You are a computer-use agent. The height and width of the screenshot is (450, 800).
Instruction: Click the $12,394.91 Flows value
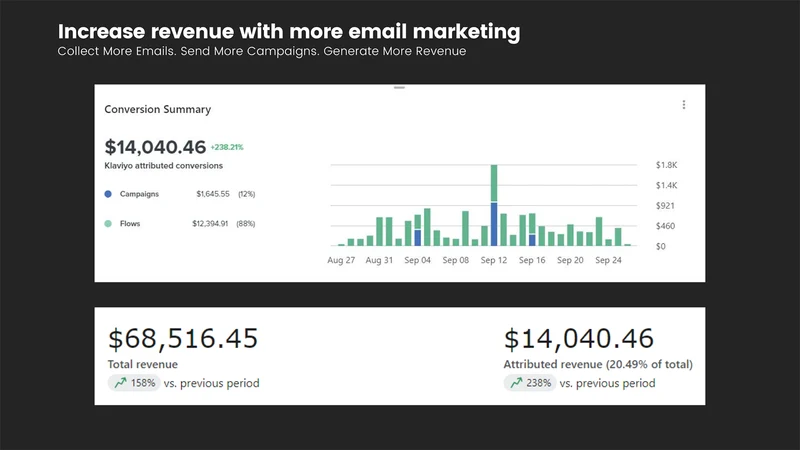210,223
